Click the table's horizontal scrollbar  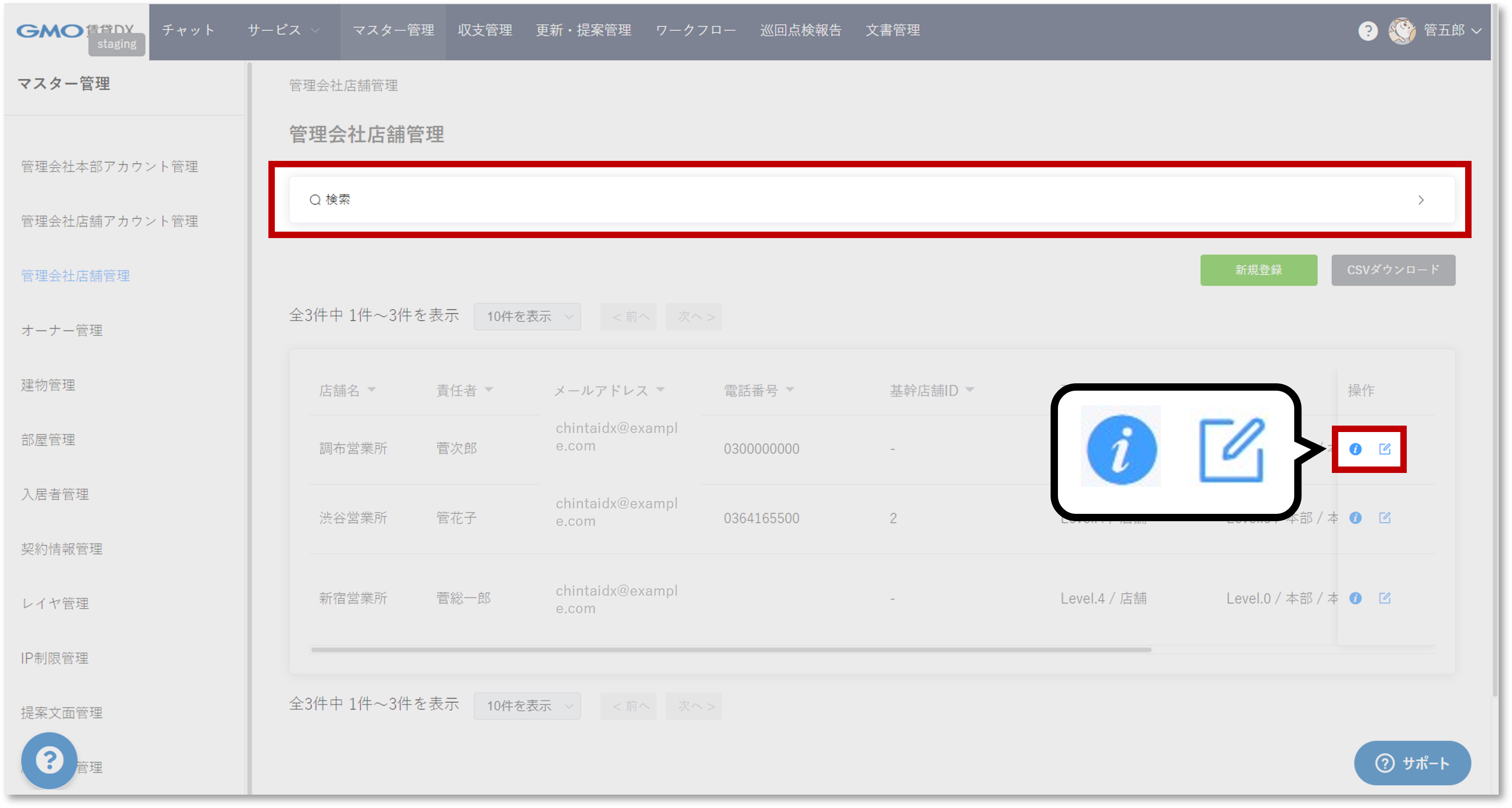point(731,649)
